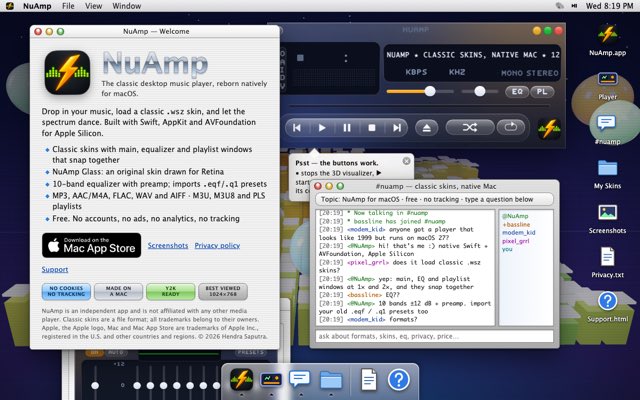This screenshot has width=640, height=400.
Task: Open the View menu
Action: pyautogui.click(x=93, y=6)
